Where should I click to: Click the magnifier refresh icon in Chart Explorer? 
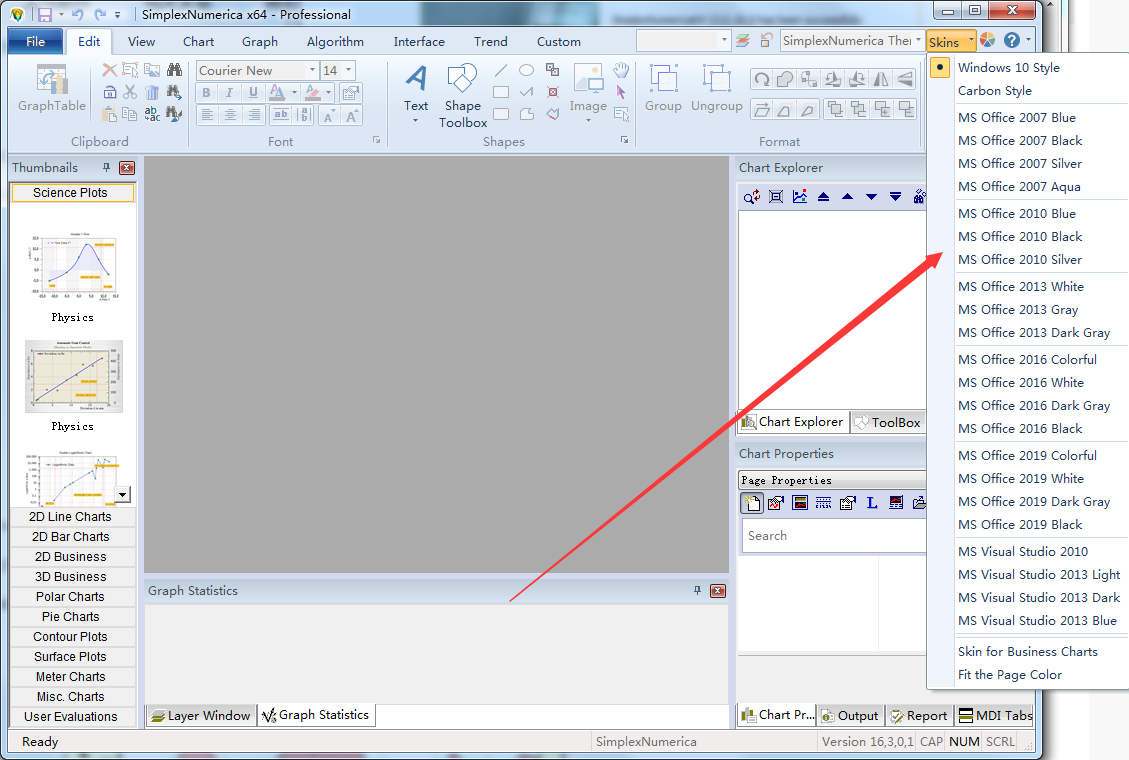click(x=752, y=196)
